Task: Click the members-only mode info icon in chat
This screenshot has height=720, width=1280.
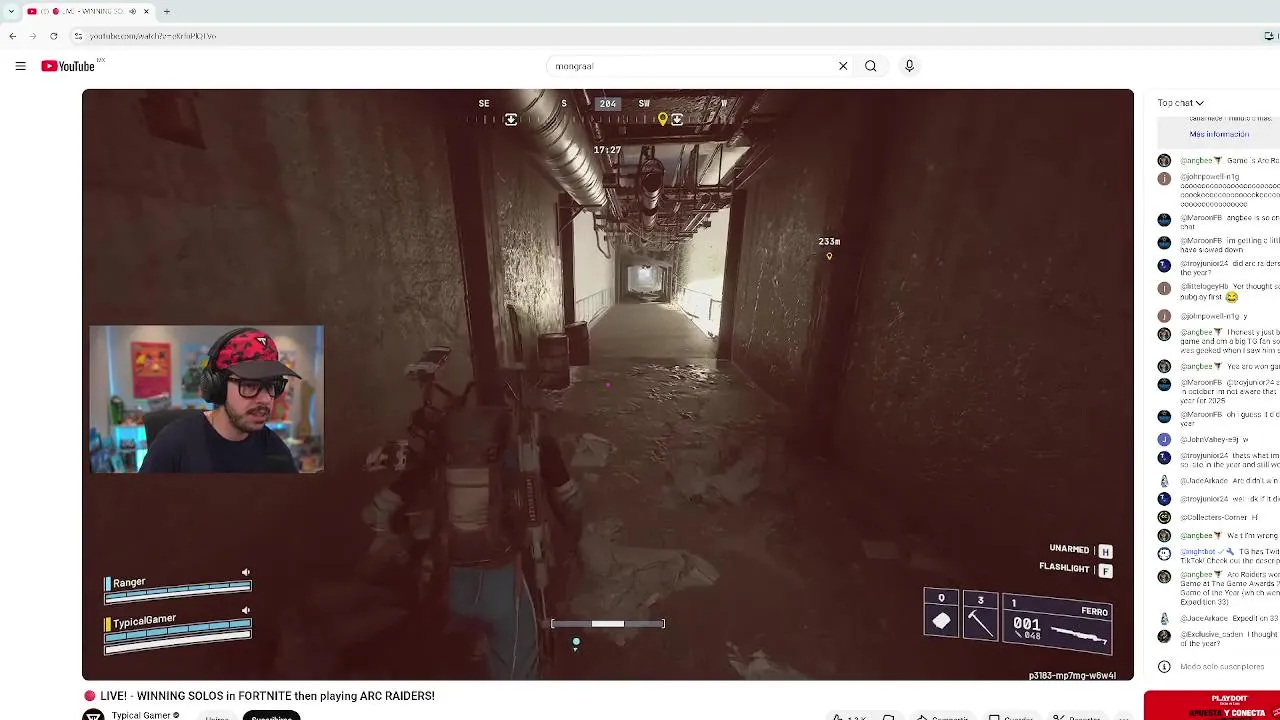Action: [1164, 667]
